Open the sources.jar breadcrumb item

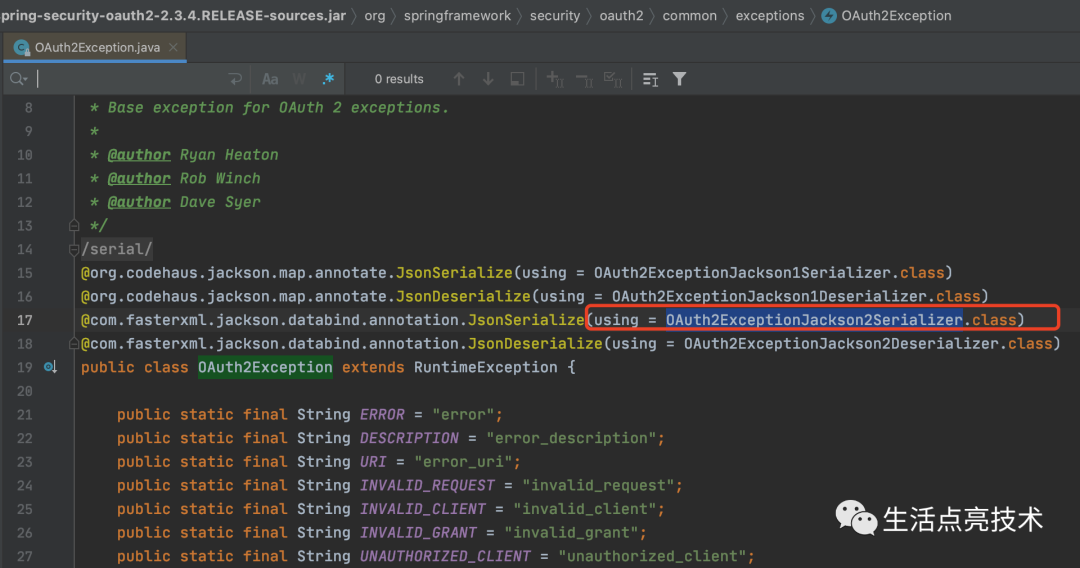click(174, 16)
